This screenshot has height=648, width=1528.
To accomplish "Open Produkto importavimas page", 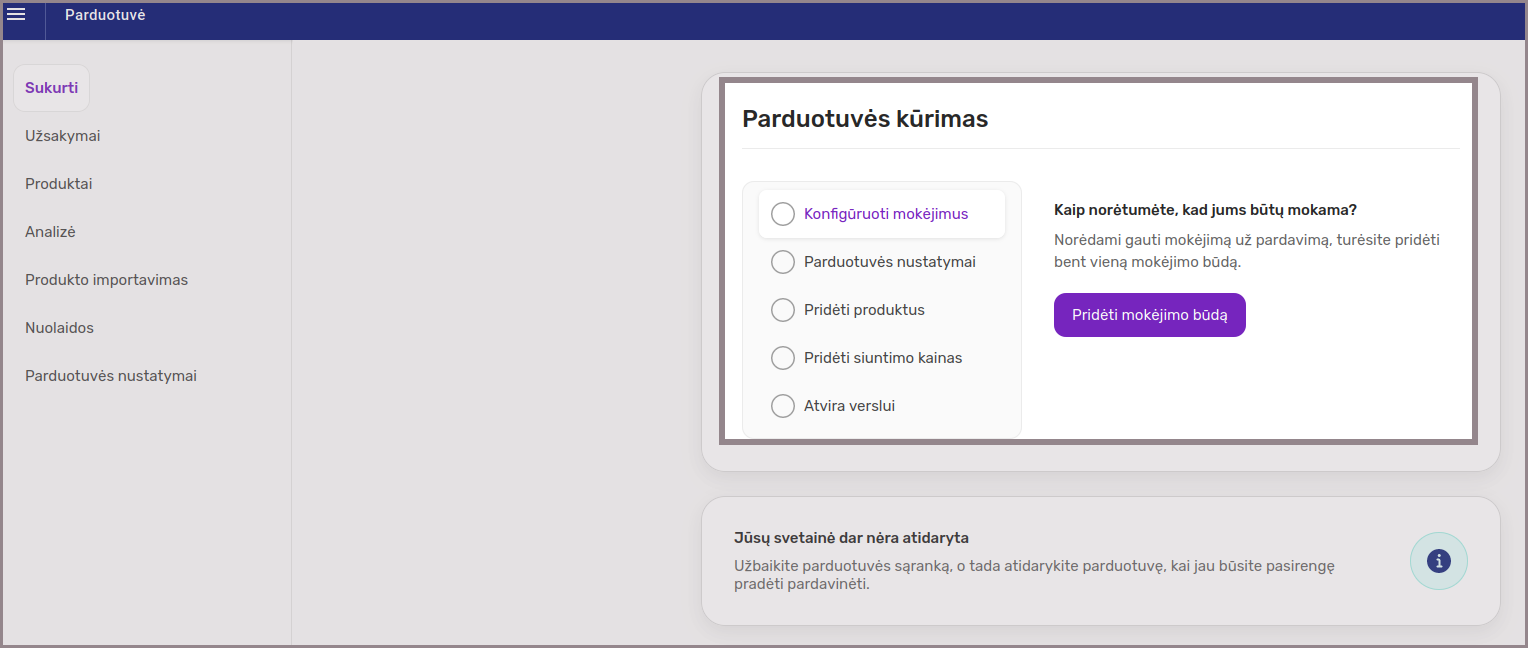I will tap(107, 280).
